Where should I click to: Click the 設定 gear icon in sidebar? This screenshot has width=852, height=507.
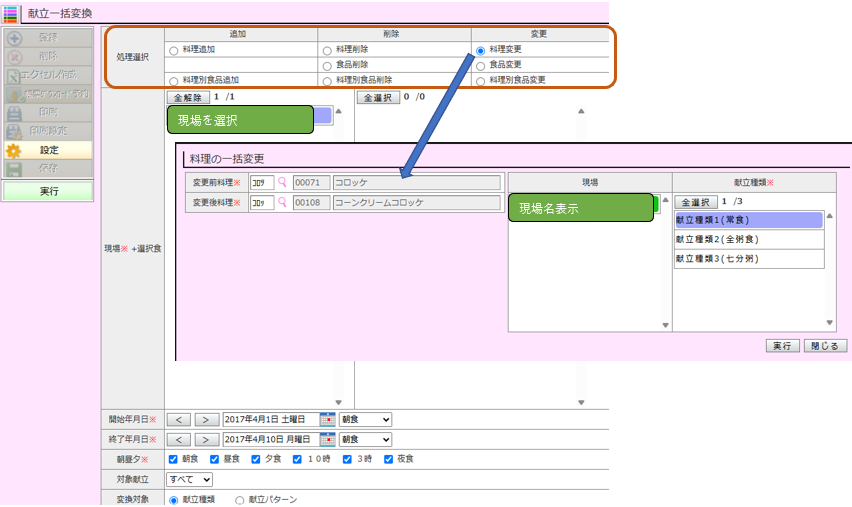coord(14,150)
